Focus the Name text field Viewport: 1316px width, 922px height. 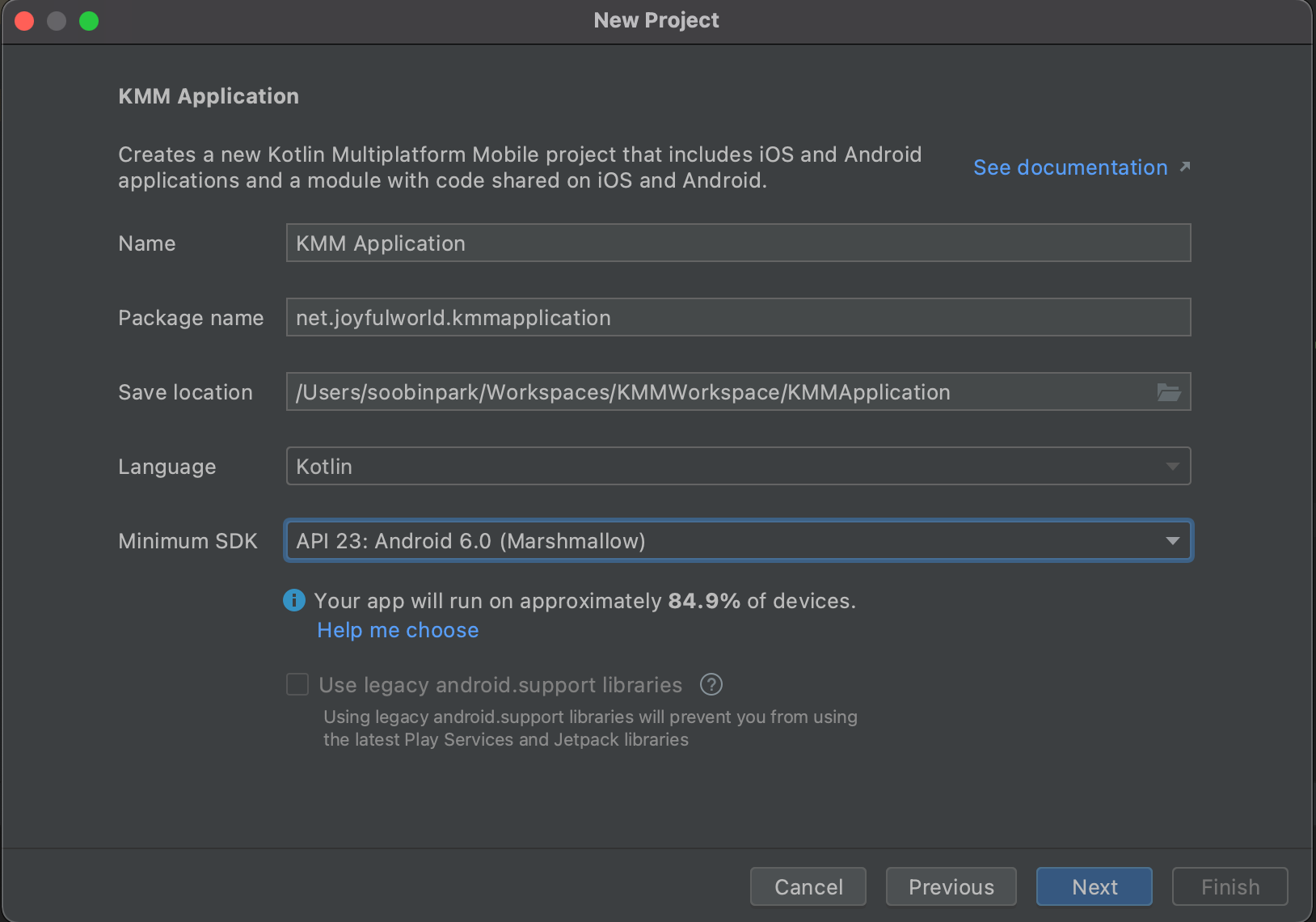click(737, 243)
